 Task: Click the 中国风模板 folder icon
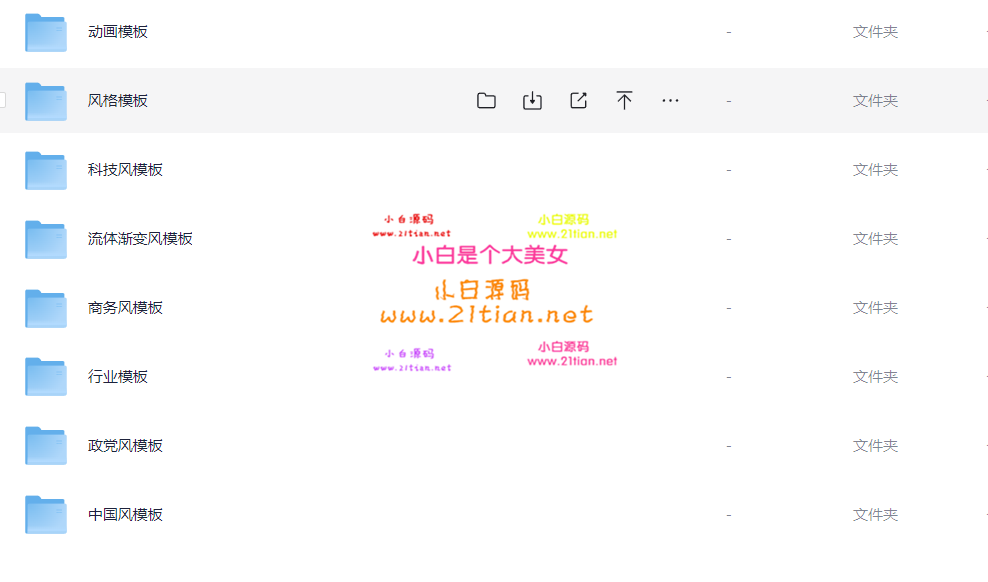(46, 515)
